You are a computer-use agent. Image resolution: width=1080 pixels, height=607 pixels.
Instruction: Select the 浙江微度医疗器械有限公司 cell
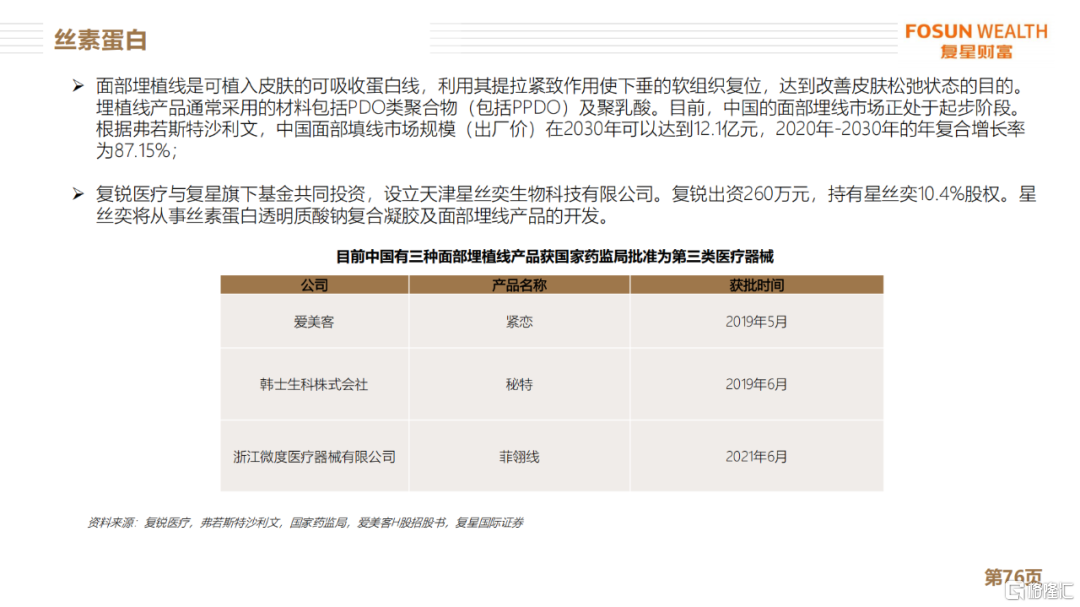(314, 457)
